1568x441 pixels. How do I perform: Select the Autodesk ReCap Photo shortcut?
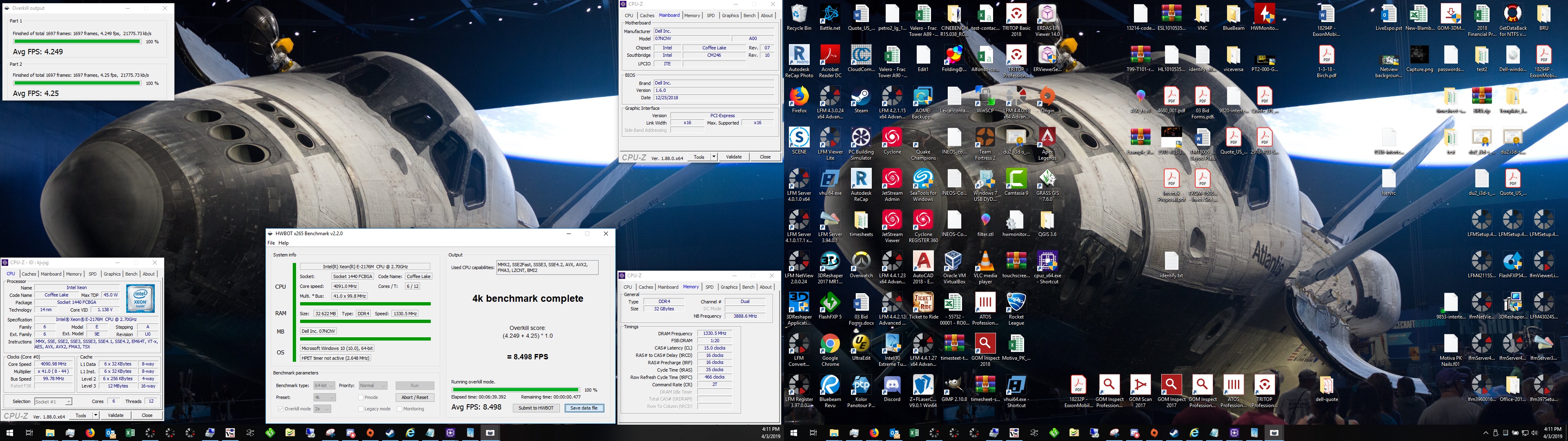click(799, 62)
